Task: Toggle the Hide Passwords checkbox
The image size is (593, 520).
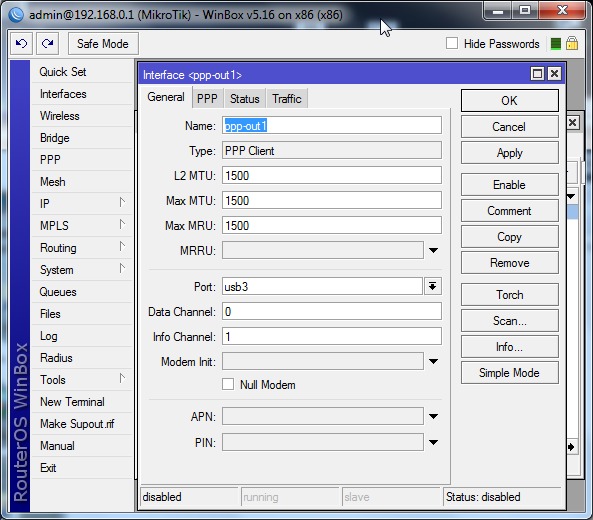Action: coord(452,43)
